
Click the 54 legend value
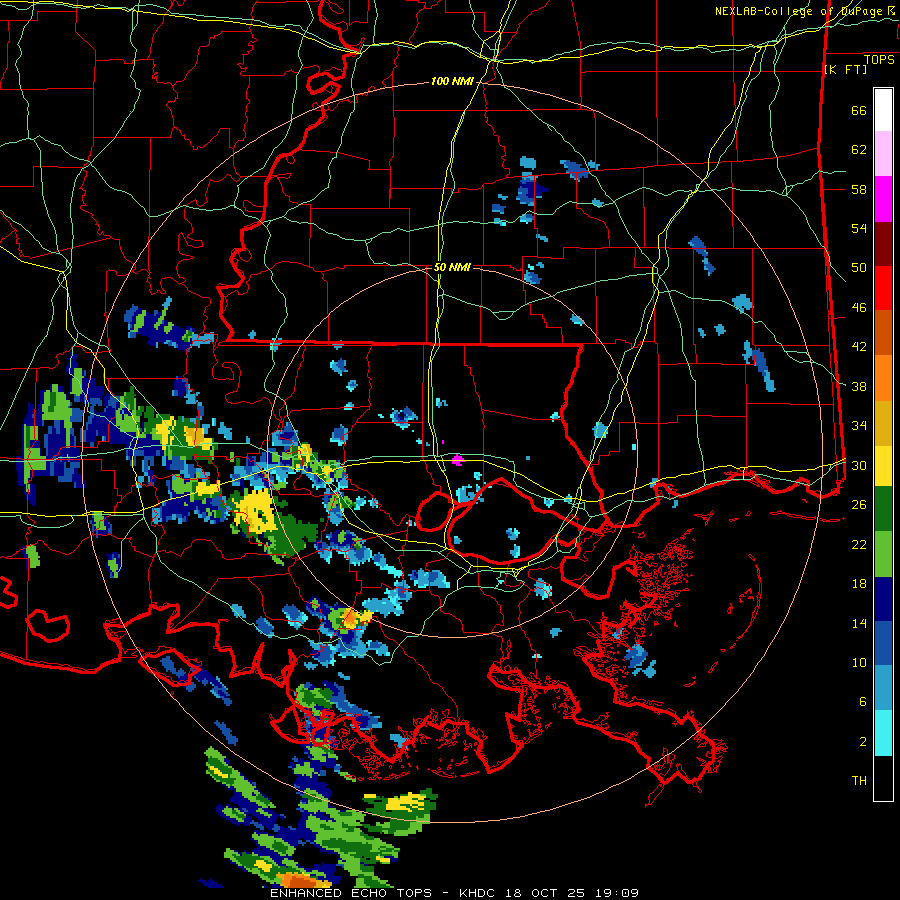click(859, 228)
